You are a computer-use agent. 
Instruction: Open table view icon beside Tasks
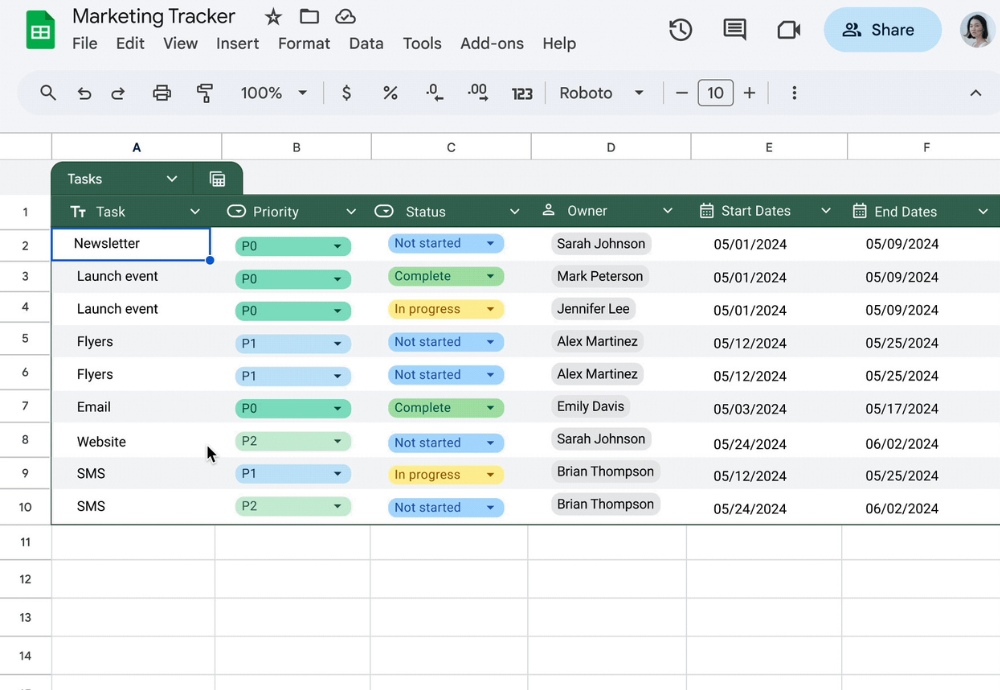[x=217, y=179]
